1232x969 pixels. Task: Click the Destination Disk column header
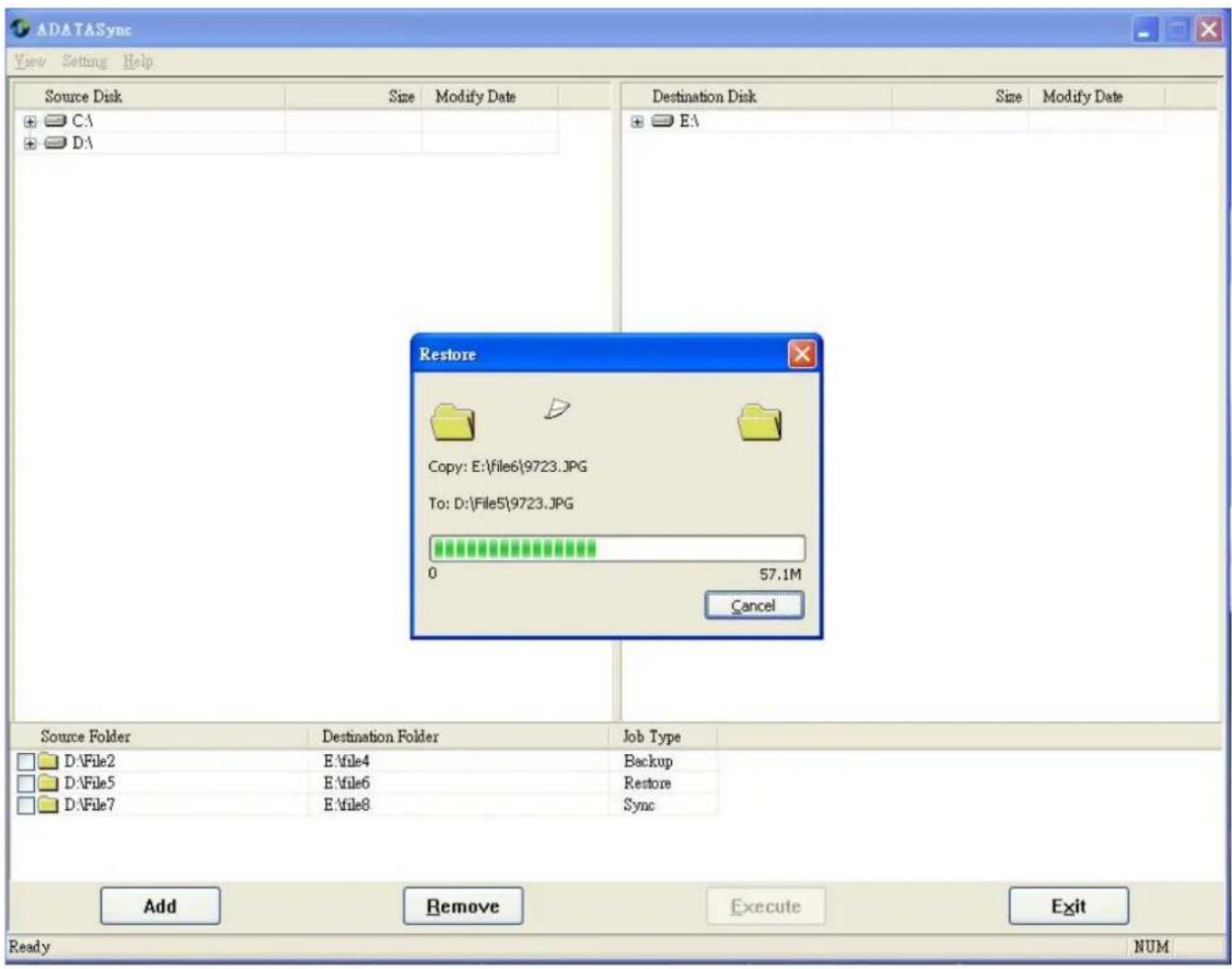point(757,96)
